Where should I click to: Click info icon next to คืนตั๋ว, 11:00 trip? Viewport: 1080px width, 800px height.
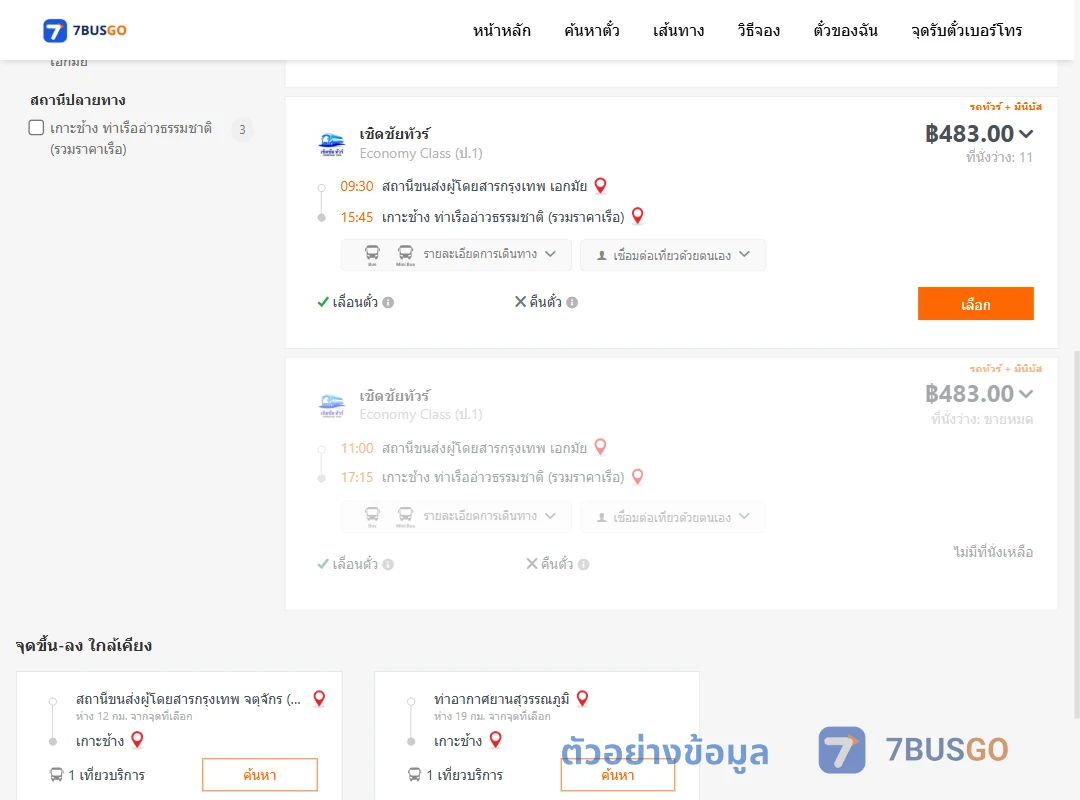tap(583, 564)
